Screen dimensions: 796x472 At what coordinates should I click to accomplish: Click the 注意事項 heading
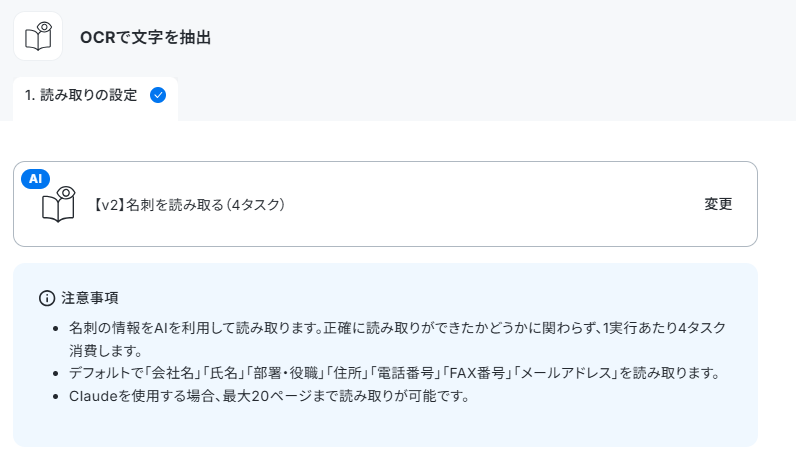coord(90,298)
